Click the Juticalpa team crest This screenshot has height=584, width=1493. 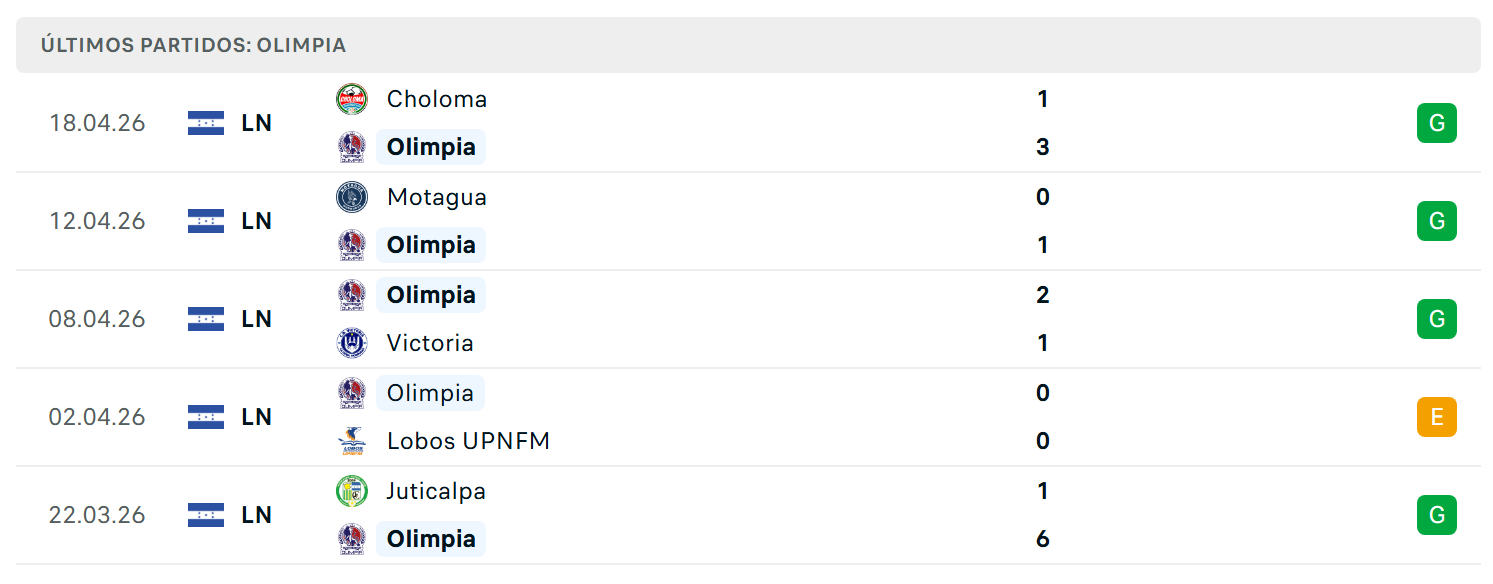[x=352, y=491]
